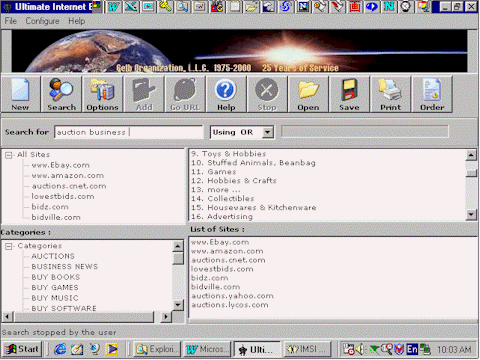Image resolution: width=480 pixels, height=360 pixels.
Task: Select the BUSINESS NEWS category
Action: click(x=65, y=267)
